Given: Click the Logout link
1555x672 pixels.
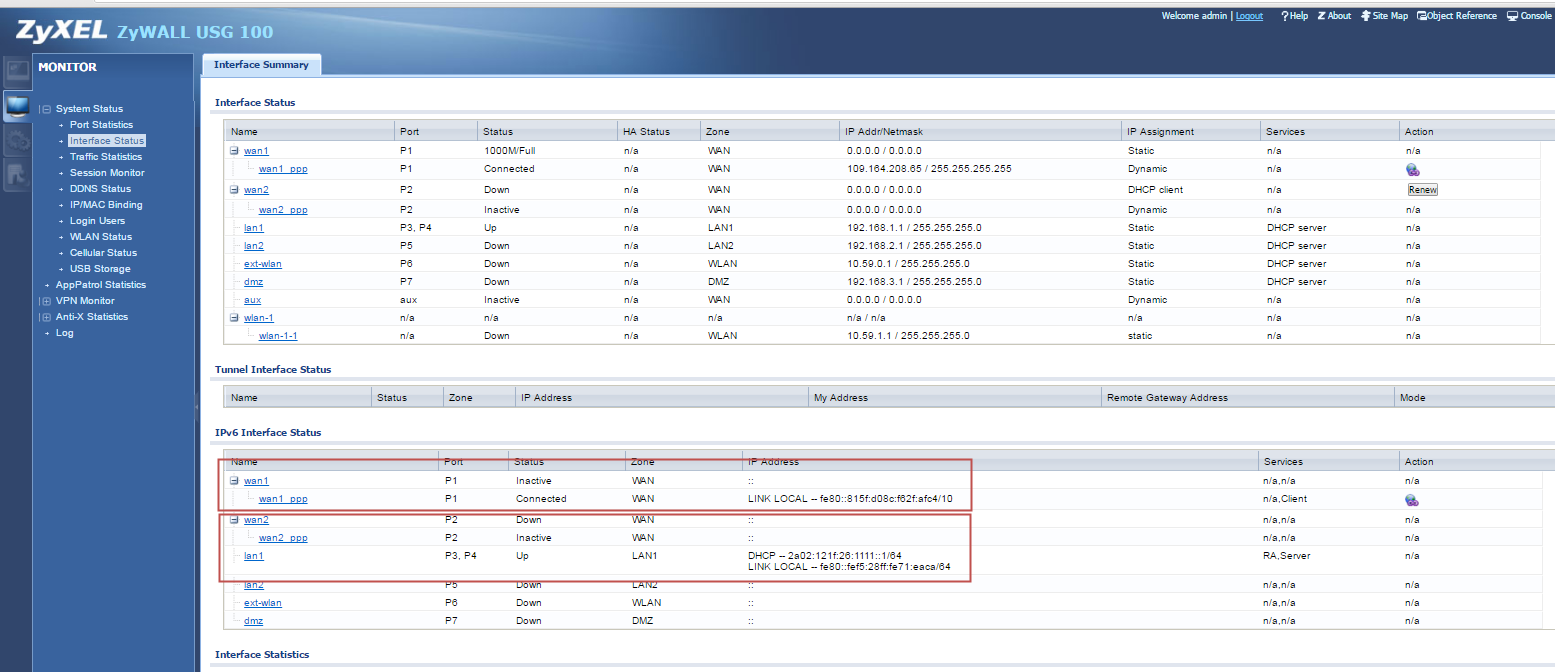Looking at the screenshot, I should (x=1249, y=16).
